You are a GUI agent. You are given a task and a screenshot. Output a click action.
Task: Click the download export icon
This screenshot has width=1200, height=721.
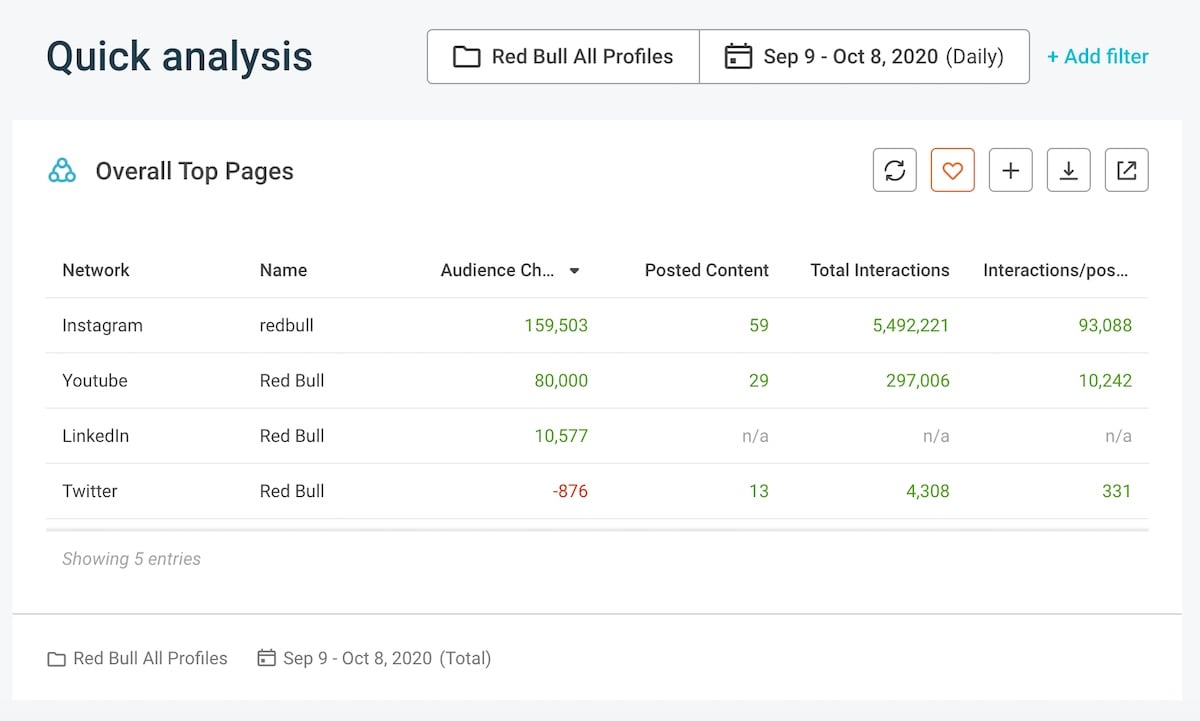1069,170
